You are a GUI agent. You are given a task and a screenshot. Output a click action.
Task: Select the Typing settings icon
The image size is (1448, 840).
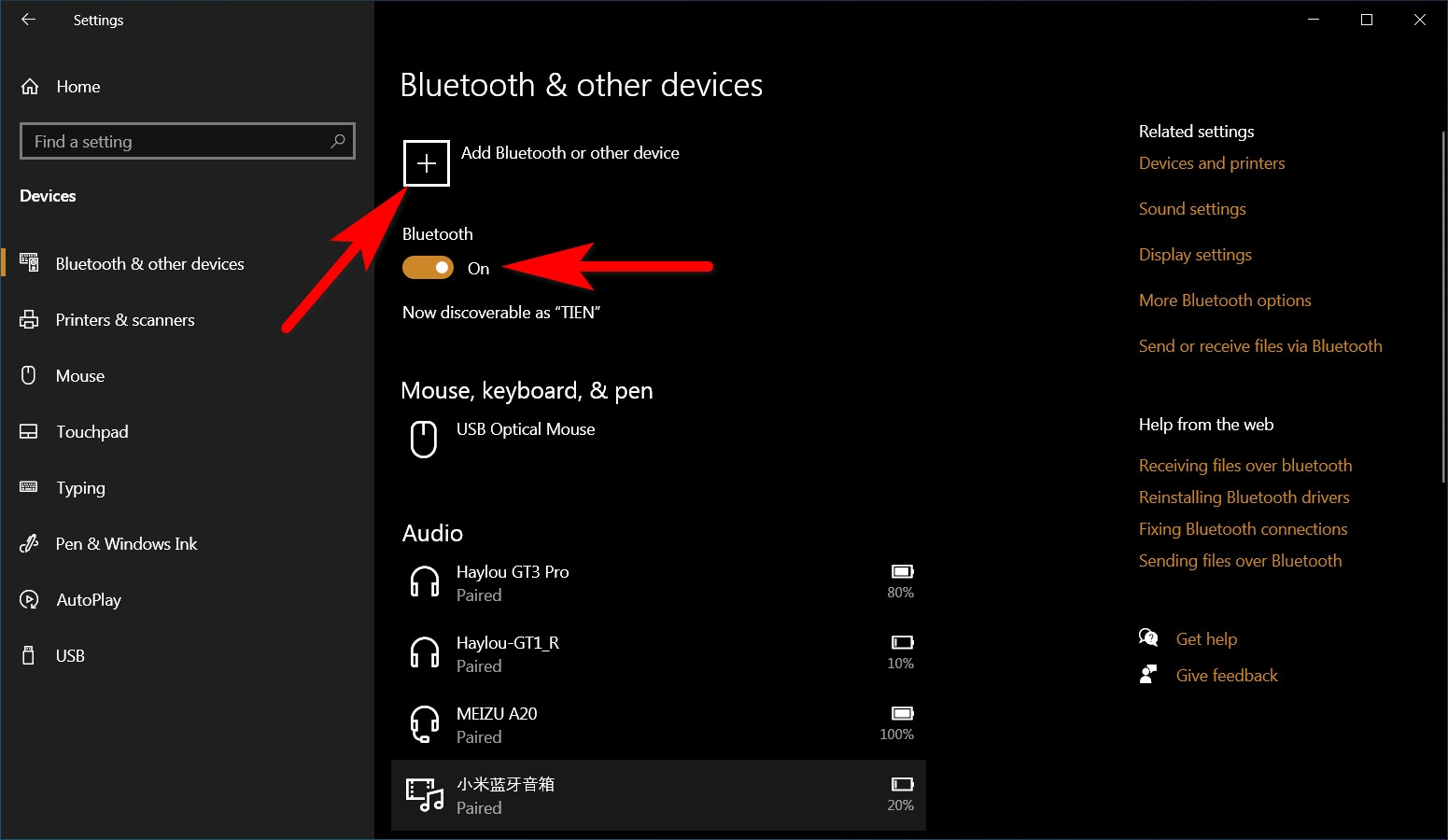[29, 487]
